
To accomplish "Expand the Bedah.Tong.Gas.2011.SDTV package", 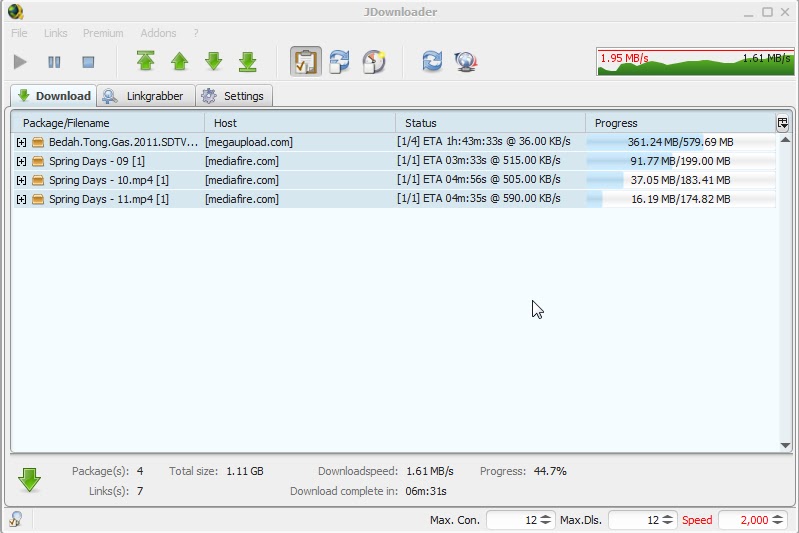I will point(21,142).
